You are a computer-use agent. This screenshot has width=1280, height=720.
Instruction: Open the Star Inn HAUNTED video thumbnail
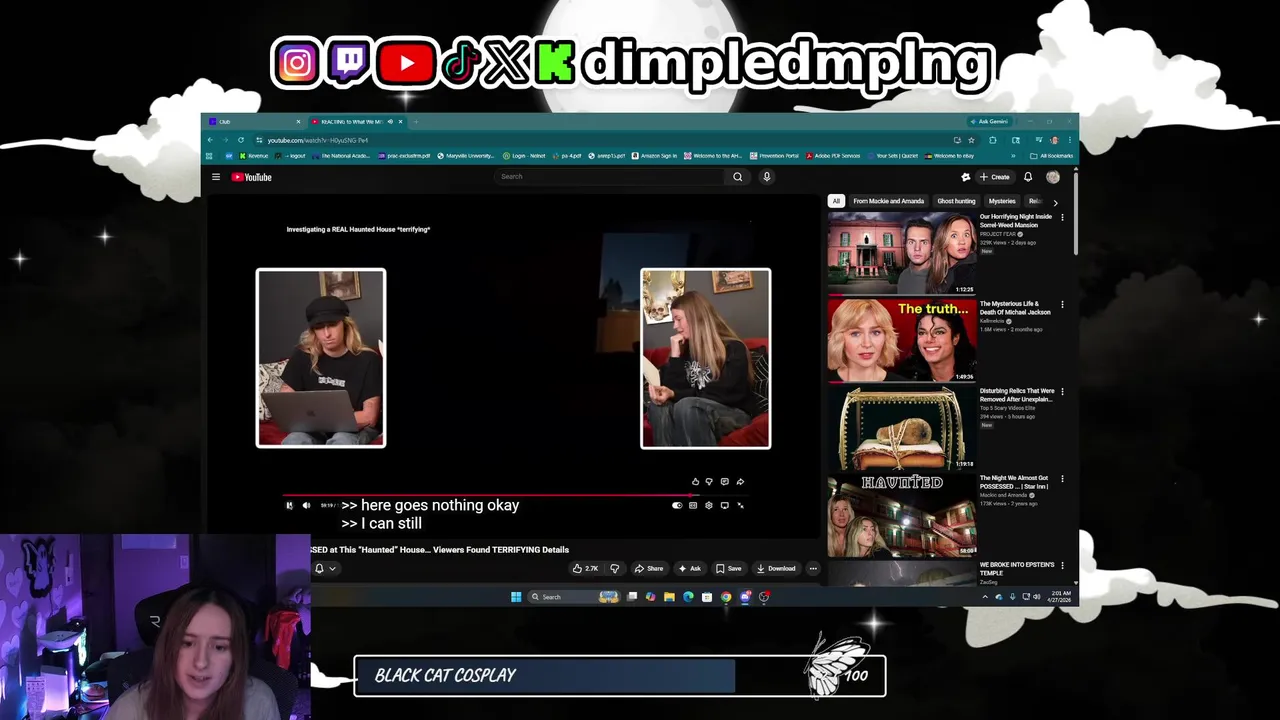coord(902,514)
